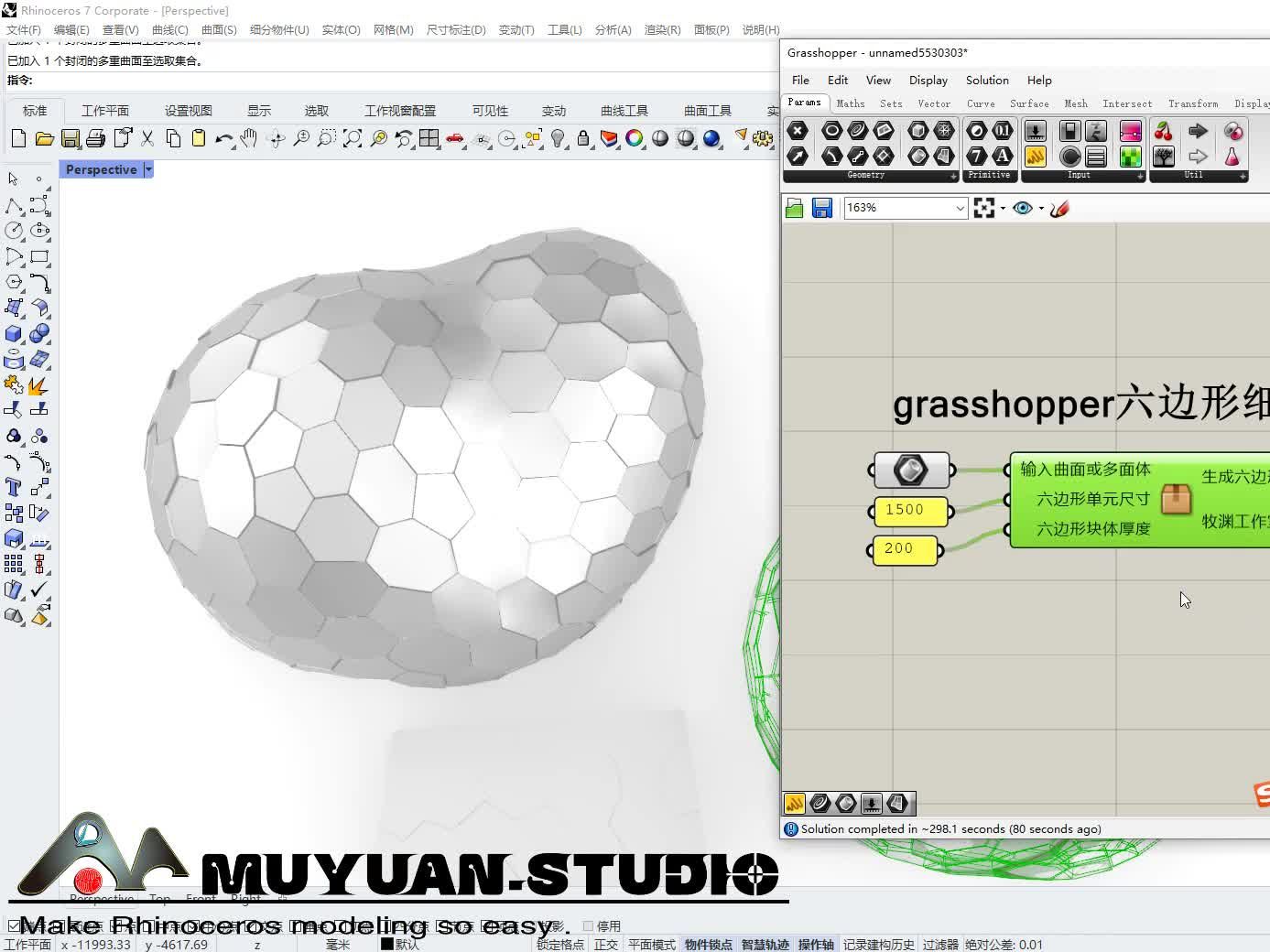Click the 过滤器 filter button

[940, 945]
